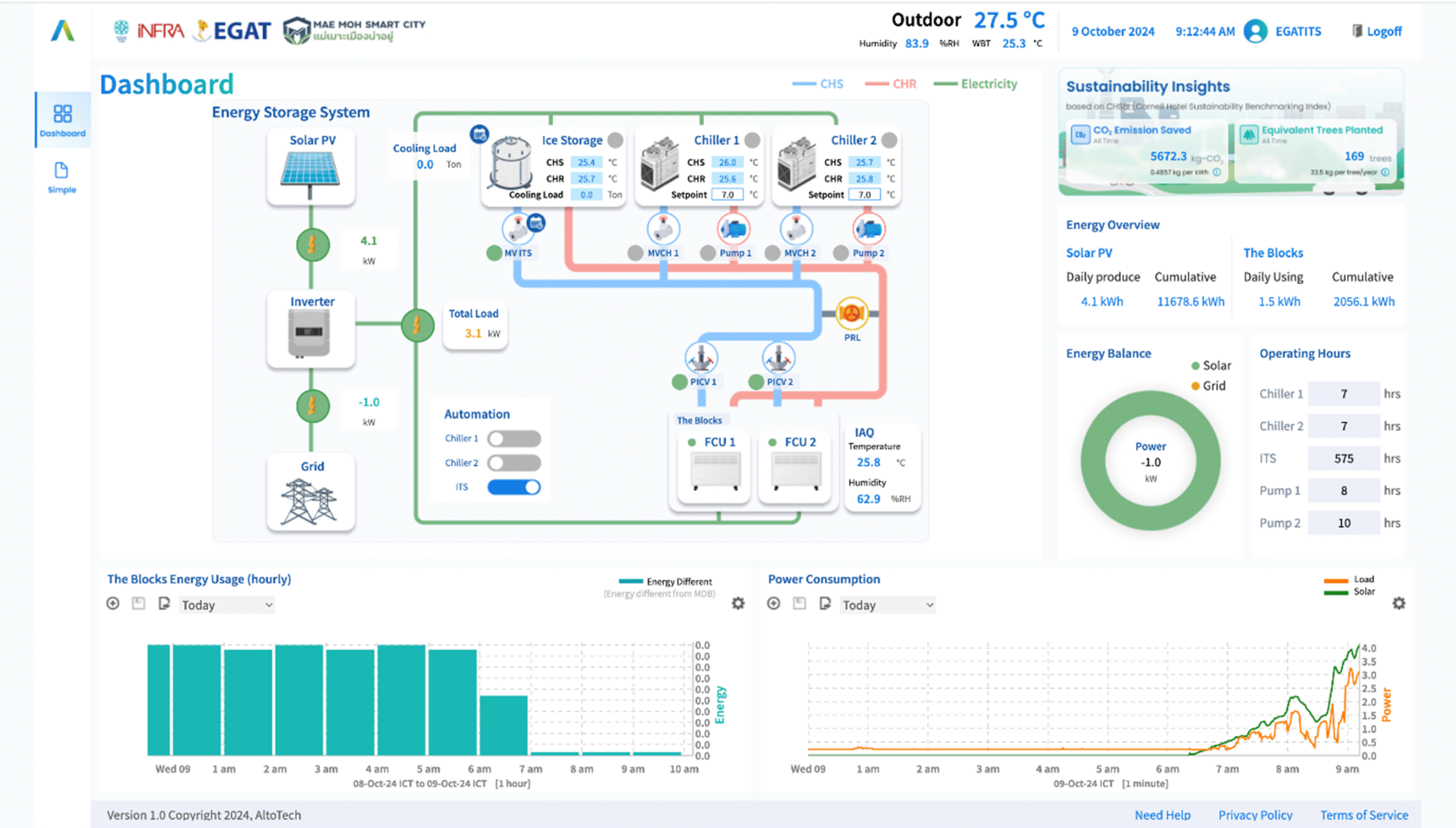Open Power Consumption chart settings gear

[1399, 603]
